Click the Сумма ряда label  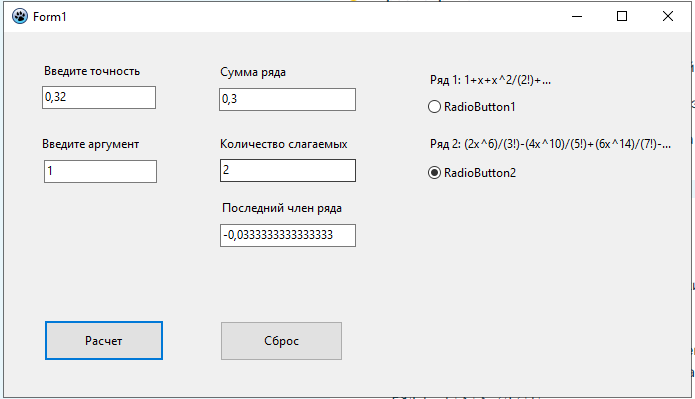coord(253,72)
